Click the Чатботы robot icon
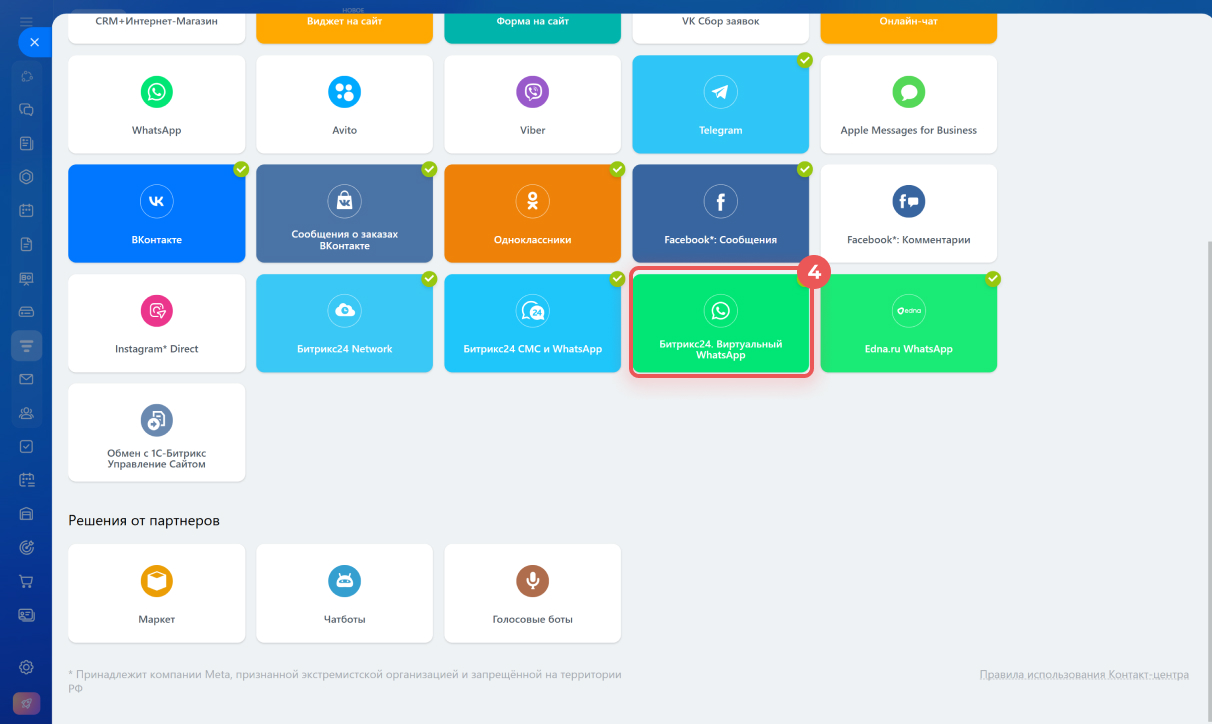 click(345, 581)
